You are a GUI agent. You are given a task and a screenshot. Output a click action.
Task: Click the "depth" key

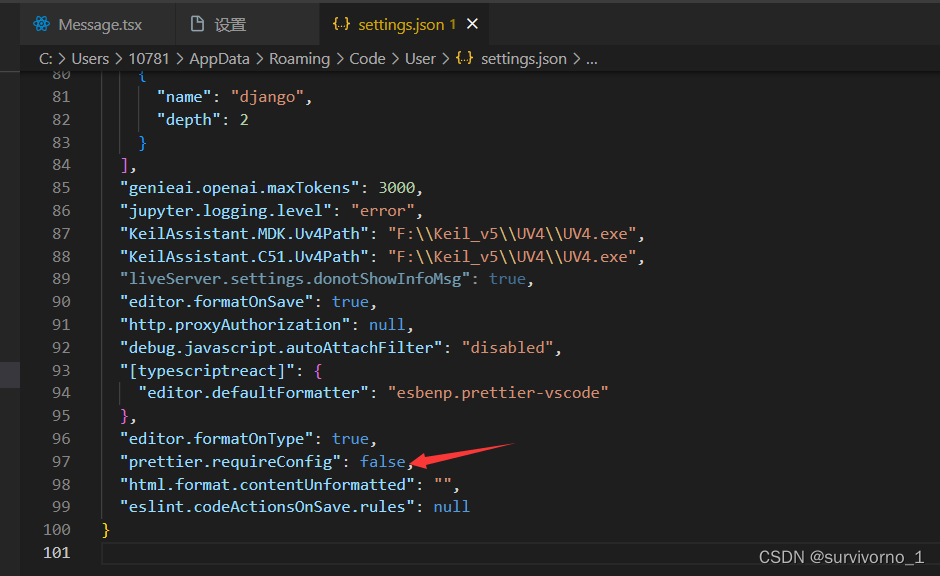pyautogui.click(x=188, y=120)
